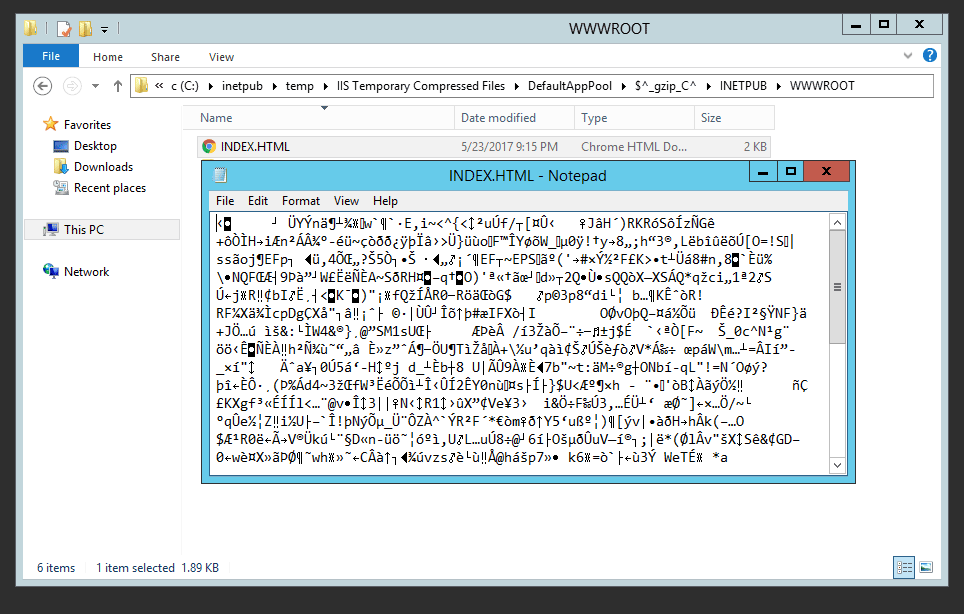Select the INDEX.HTML Chrome file icon
The width and height of the screenshot is (964, 614).
click(209, 147)
